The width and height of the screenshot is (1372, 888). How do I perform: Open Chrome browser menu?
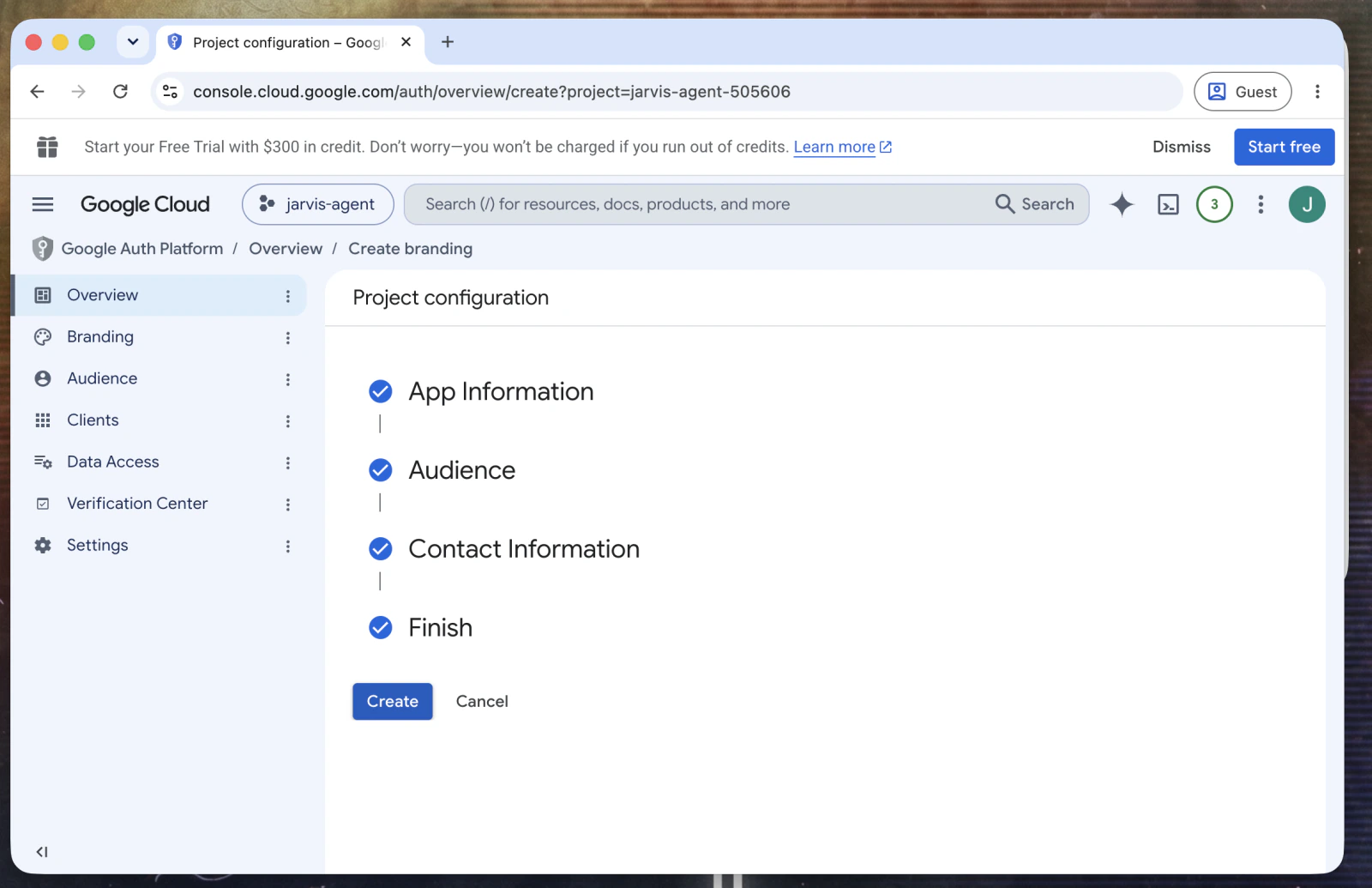pyautogui.click(x=1317, y=92)
